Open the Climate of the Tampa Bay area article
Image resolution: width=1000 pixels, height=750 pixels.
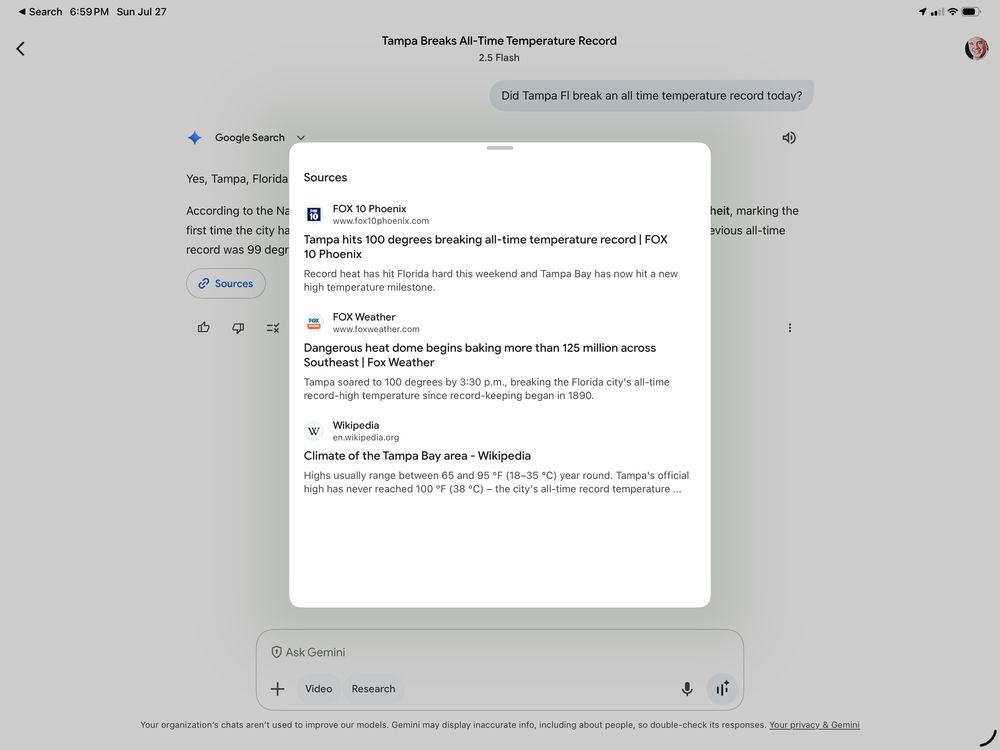(x=417, y=456)
